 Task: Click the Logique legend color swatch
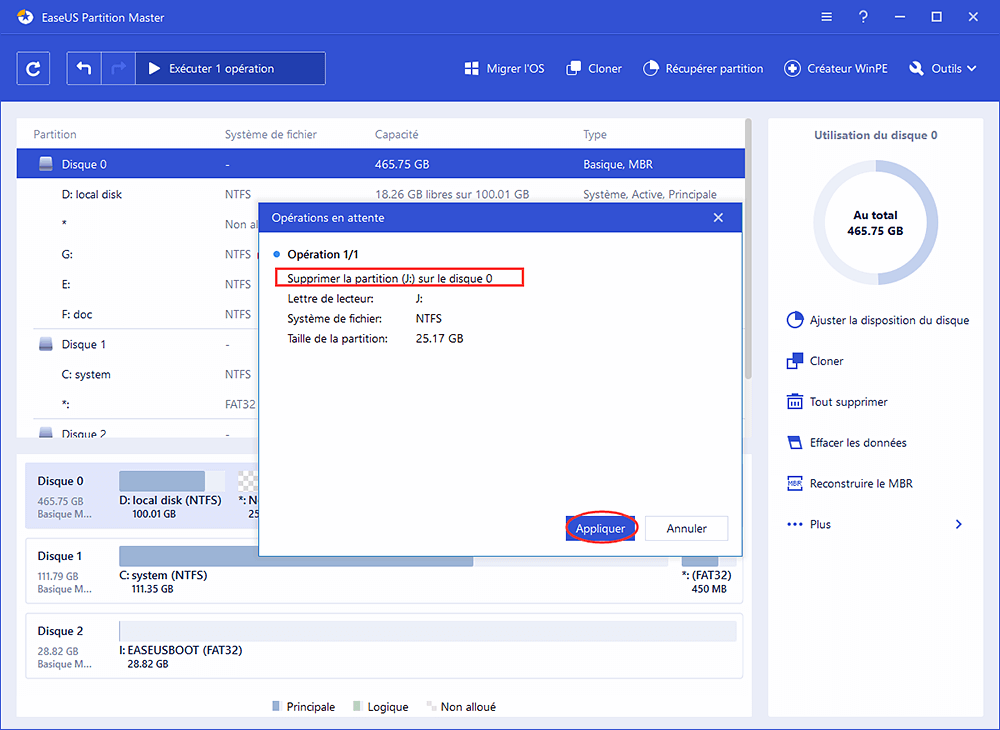click(357, 706)
